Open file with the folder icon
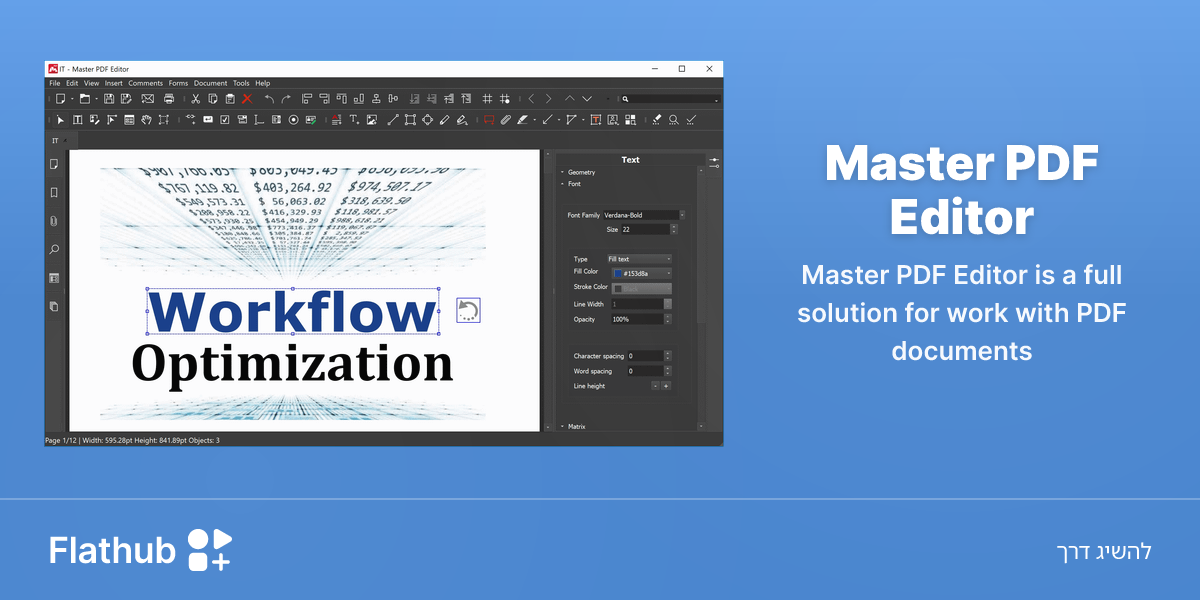This screenshot has width=1200, height=600. (x=85, y=99)
